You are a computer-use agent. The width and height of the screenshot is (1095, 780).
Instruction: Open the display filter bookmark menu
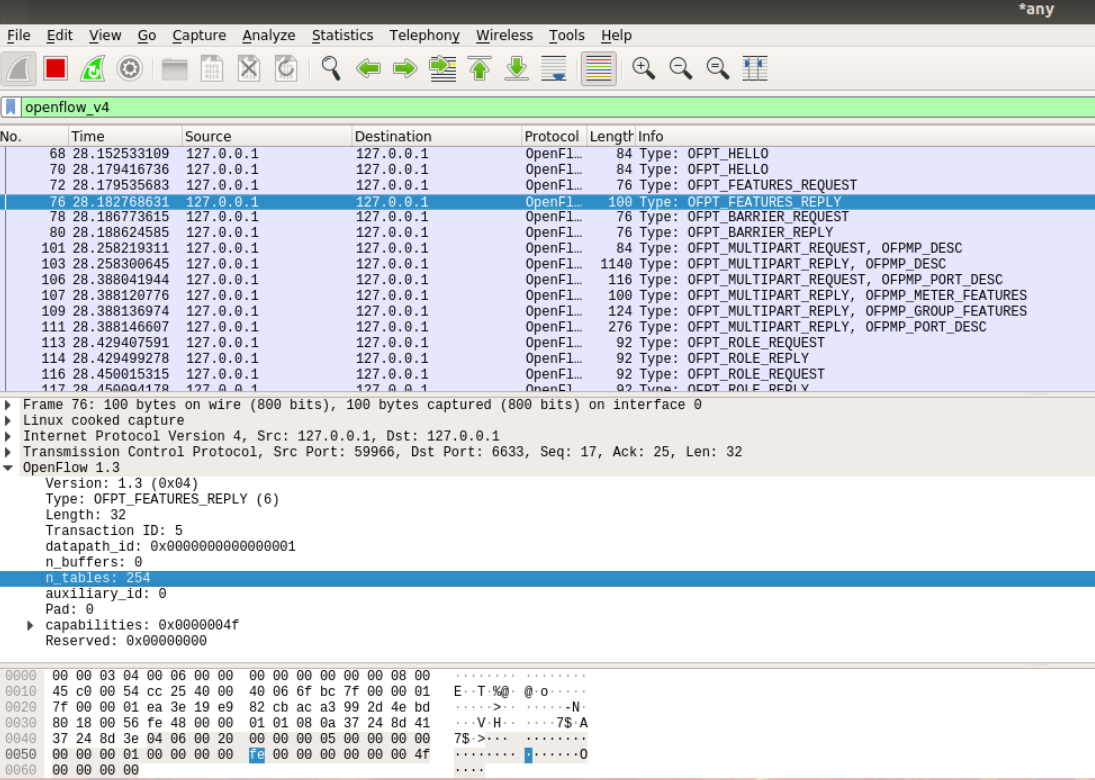coord(10,107)
